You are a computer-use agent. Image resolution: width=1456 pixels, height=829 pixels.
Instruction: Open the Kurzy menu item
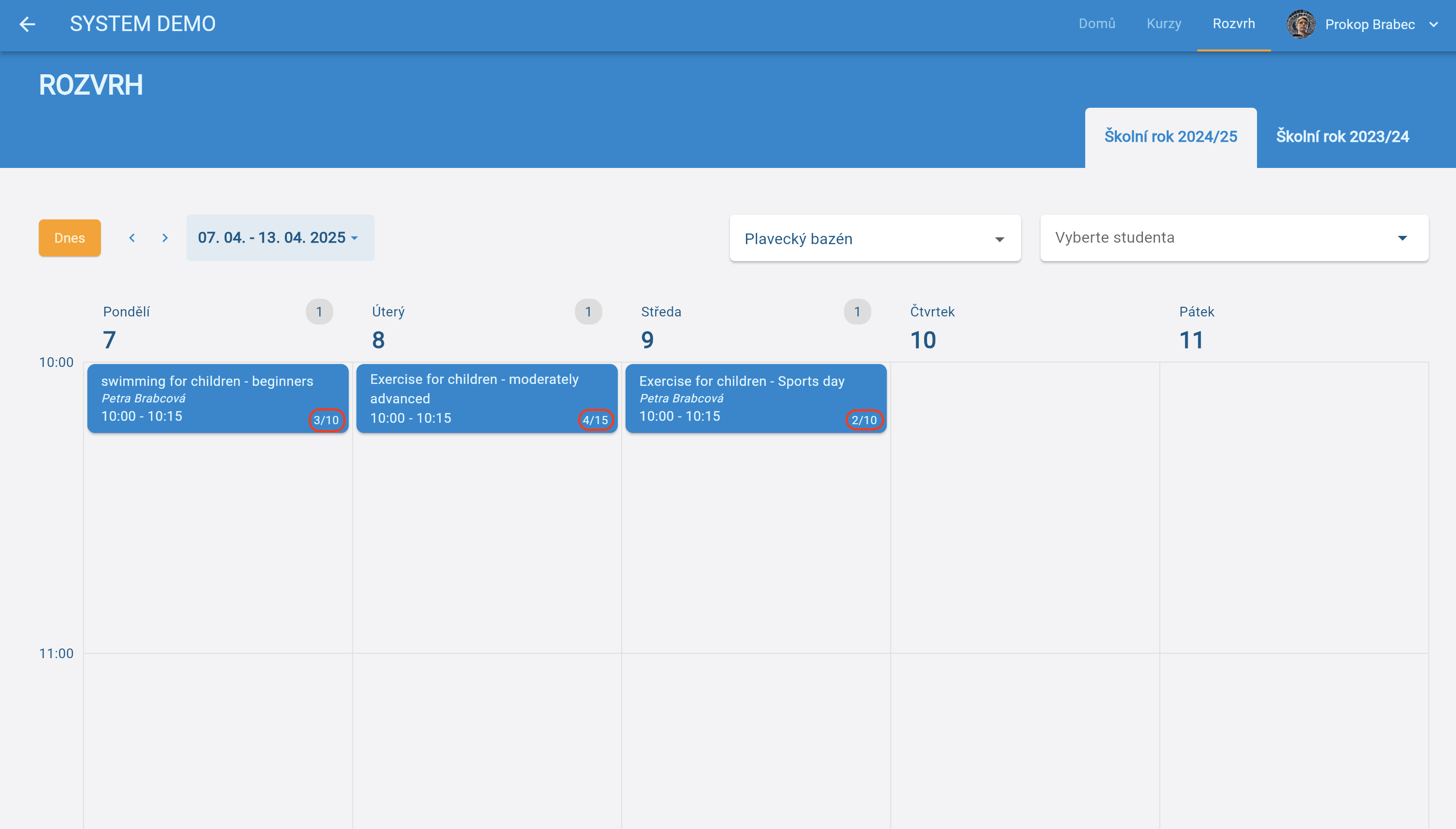click(1163, 24)
